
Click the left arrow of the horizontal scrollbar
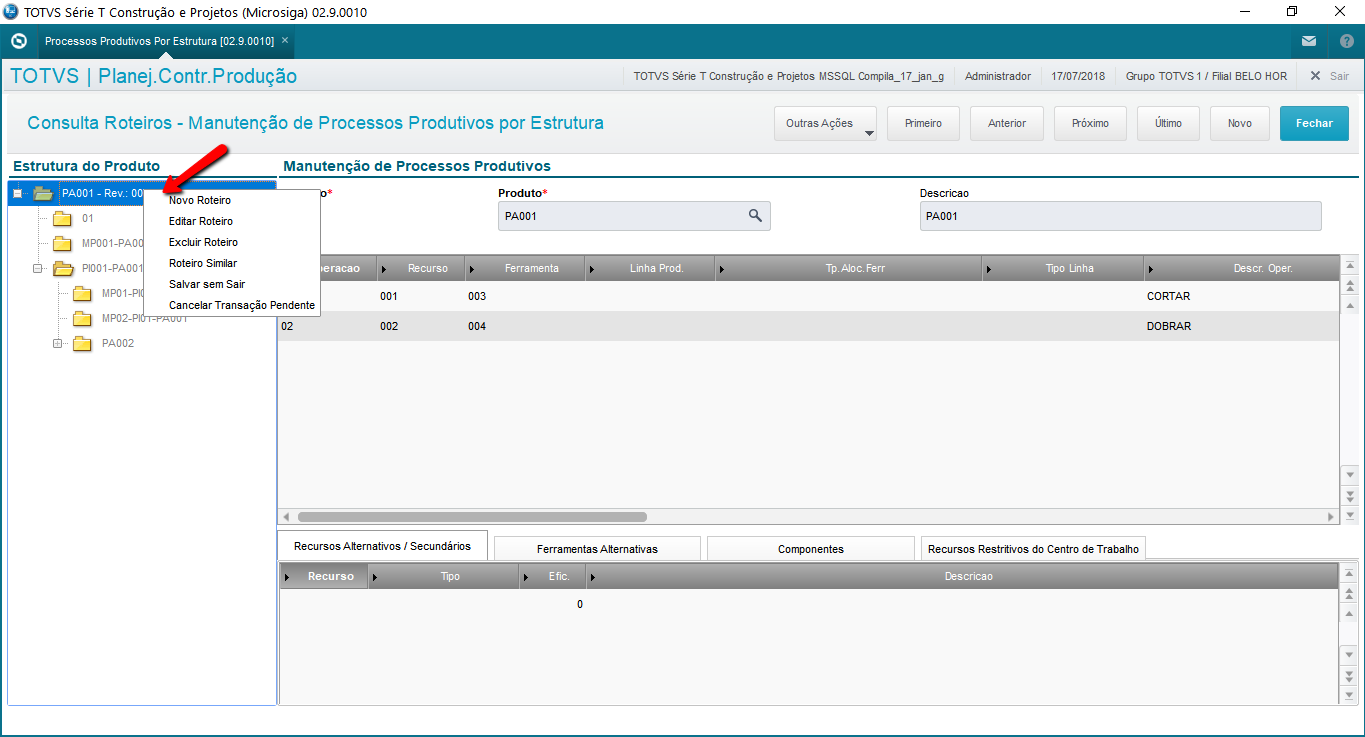click(x=287, y=517)
